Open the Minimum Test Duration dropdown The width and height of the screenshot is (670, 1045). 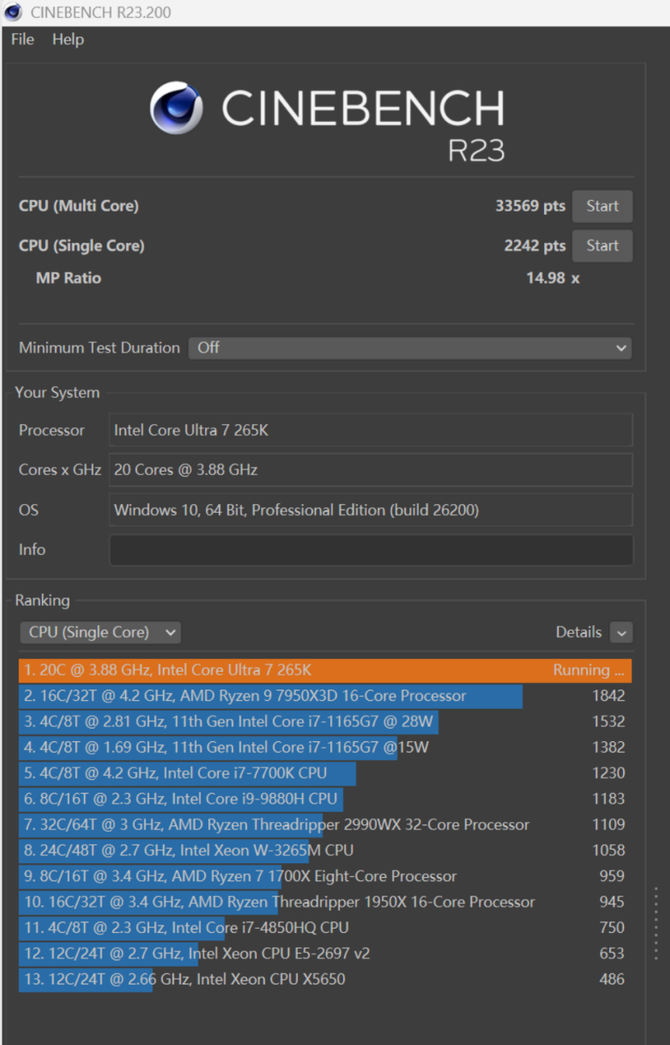(410, 348)
